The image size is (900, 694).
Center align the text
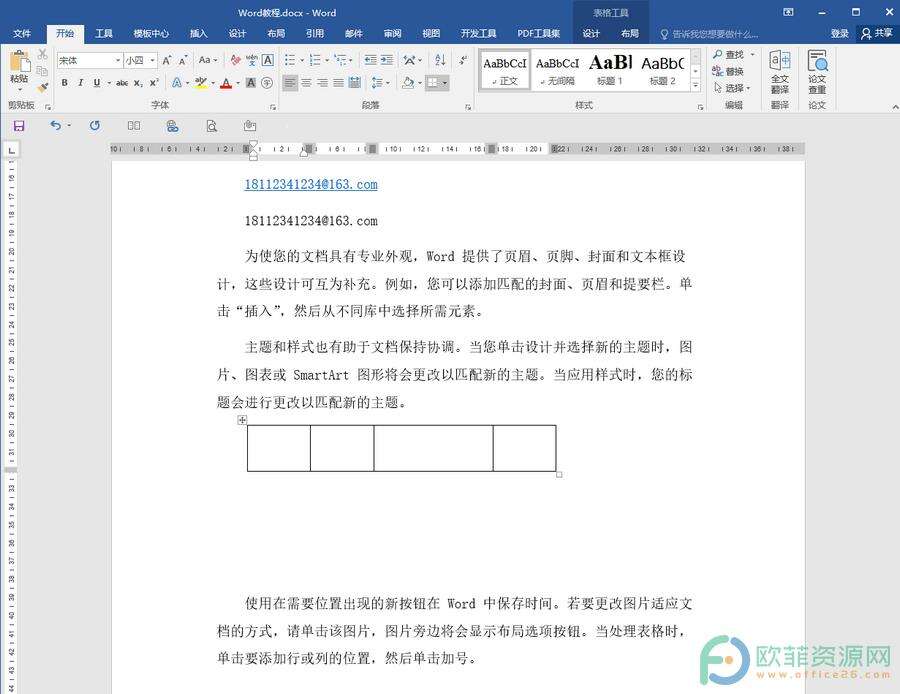pos(307,83)
